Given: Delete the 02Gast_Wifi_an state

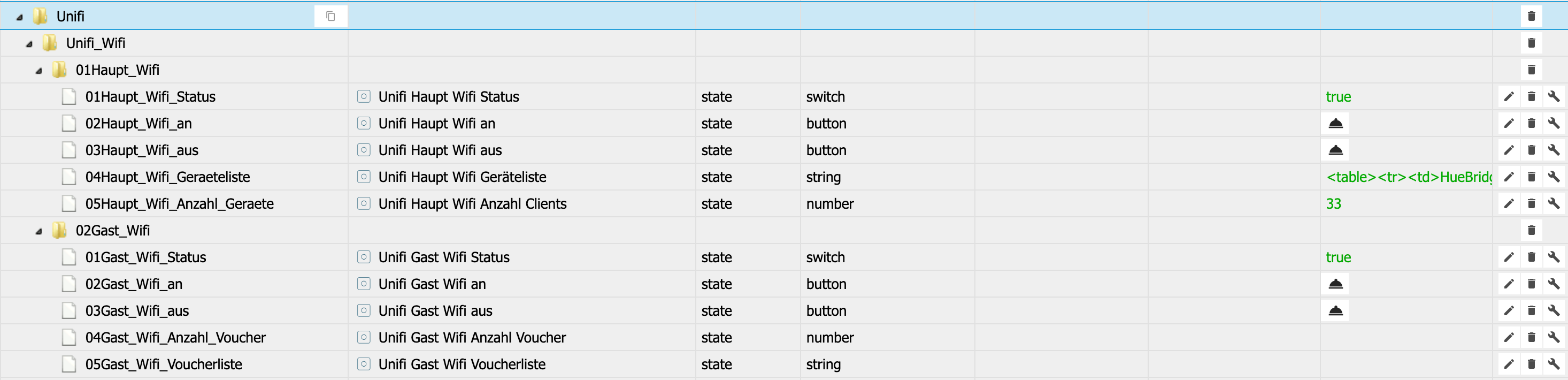Looking at the screenshot, I should (1532, 284).
